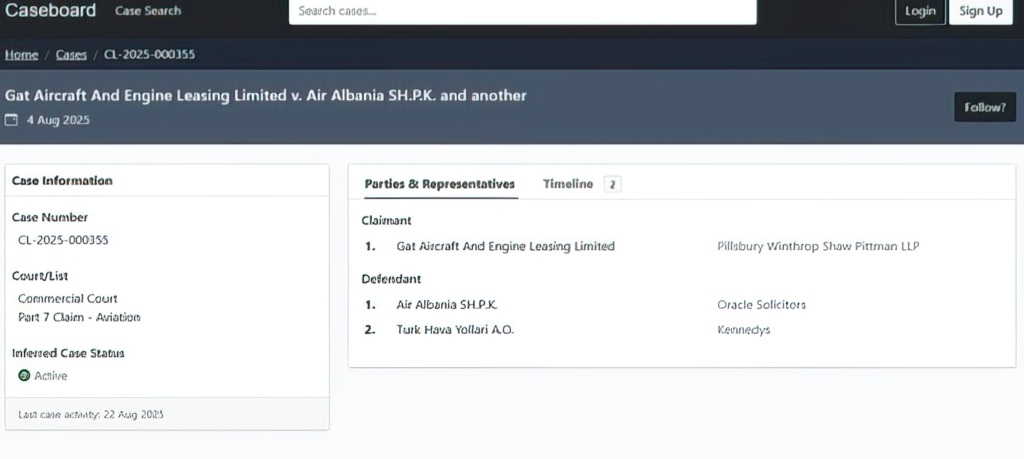Select the Parties & Representatives tab
Viewport: 1024px width, 459px height.
click(x=439, y=184)
